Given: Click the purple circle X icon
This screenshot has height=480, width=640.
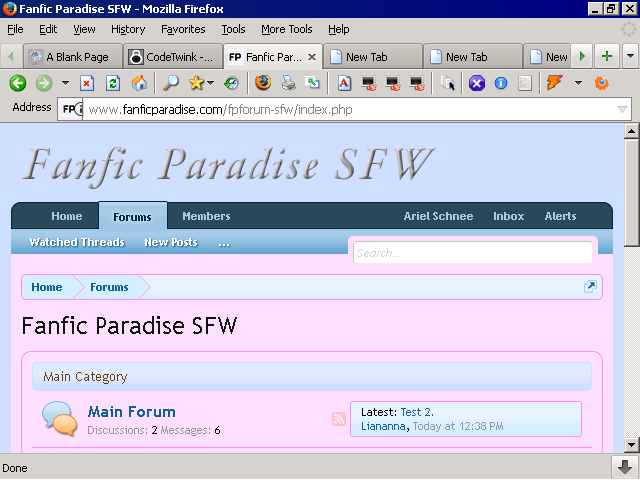Looking at the screenshot, I should (477, 83).
